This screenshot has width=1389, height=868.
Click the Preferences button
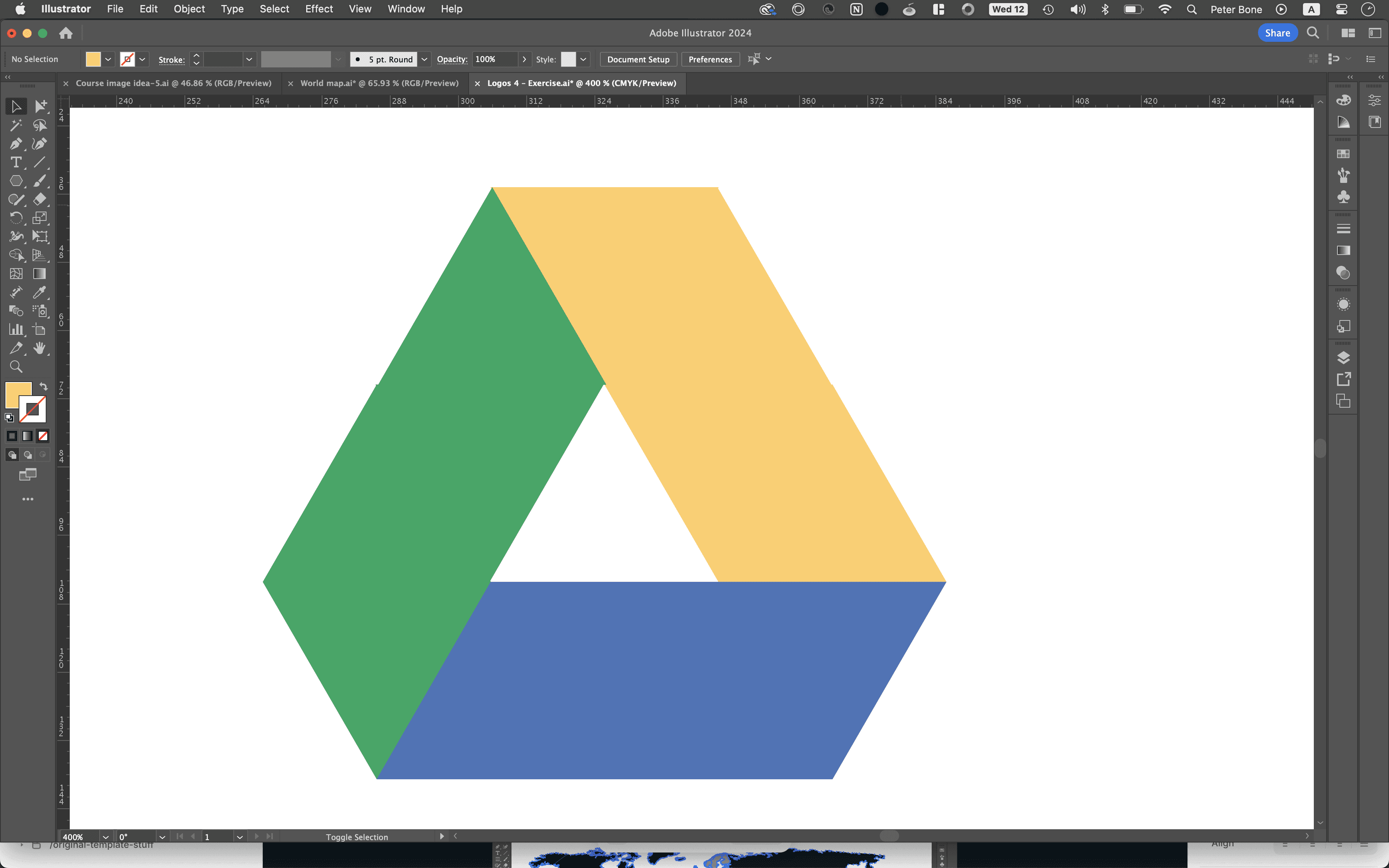[710, 59]
